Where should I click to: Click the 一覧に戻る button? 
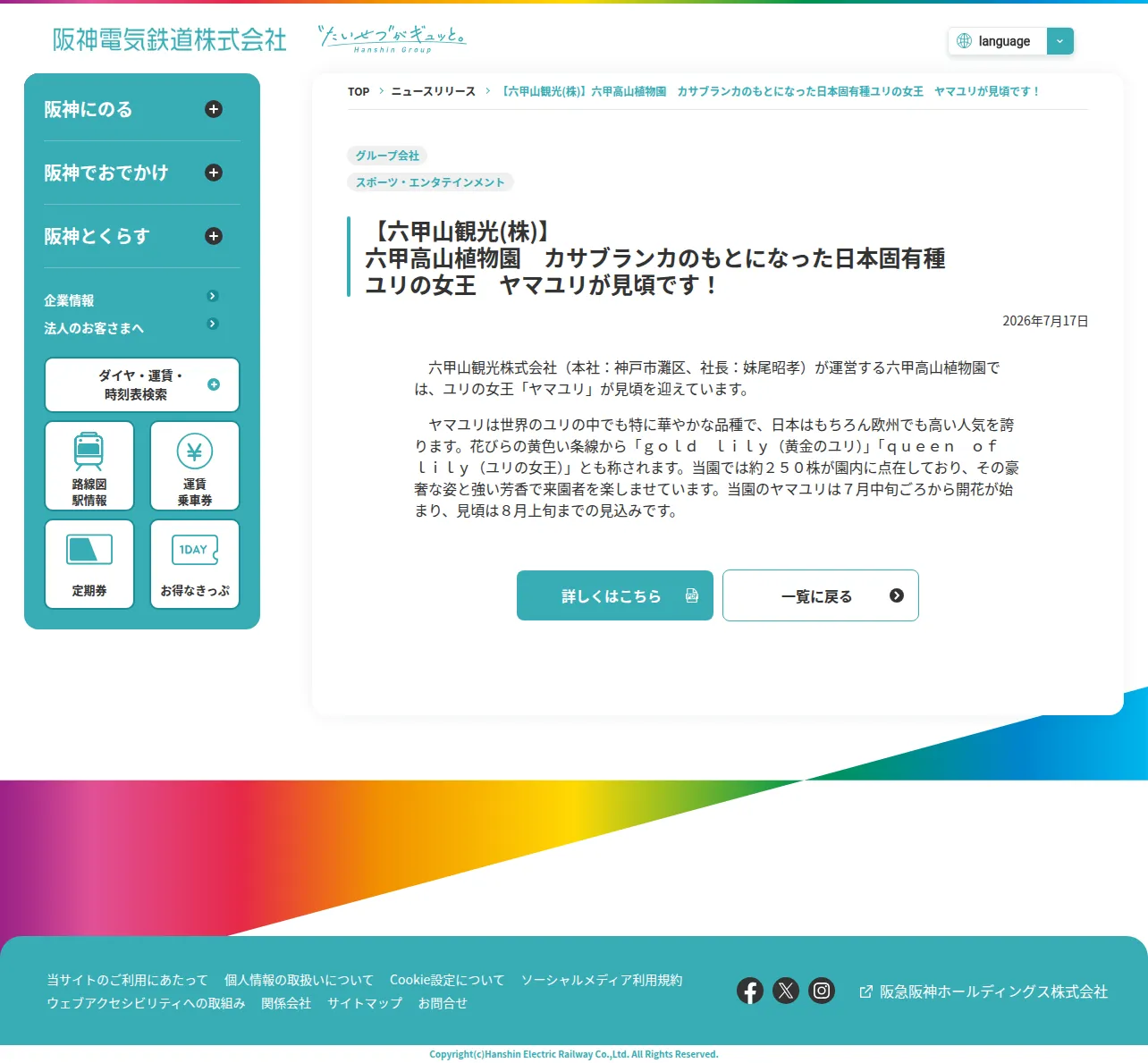821,595
